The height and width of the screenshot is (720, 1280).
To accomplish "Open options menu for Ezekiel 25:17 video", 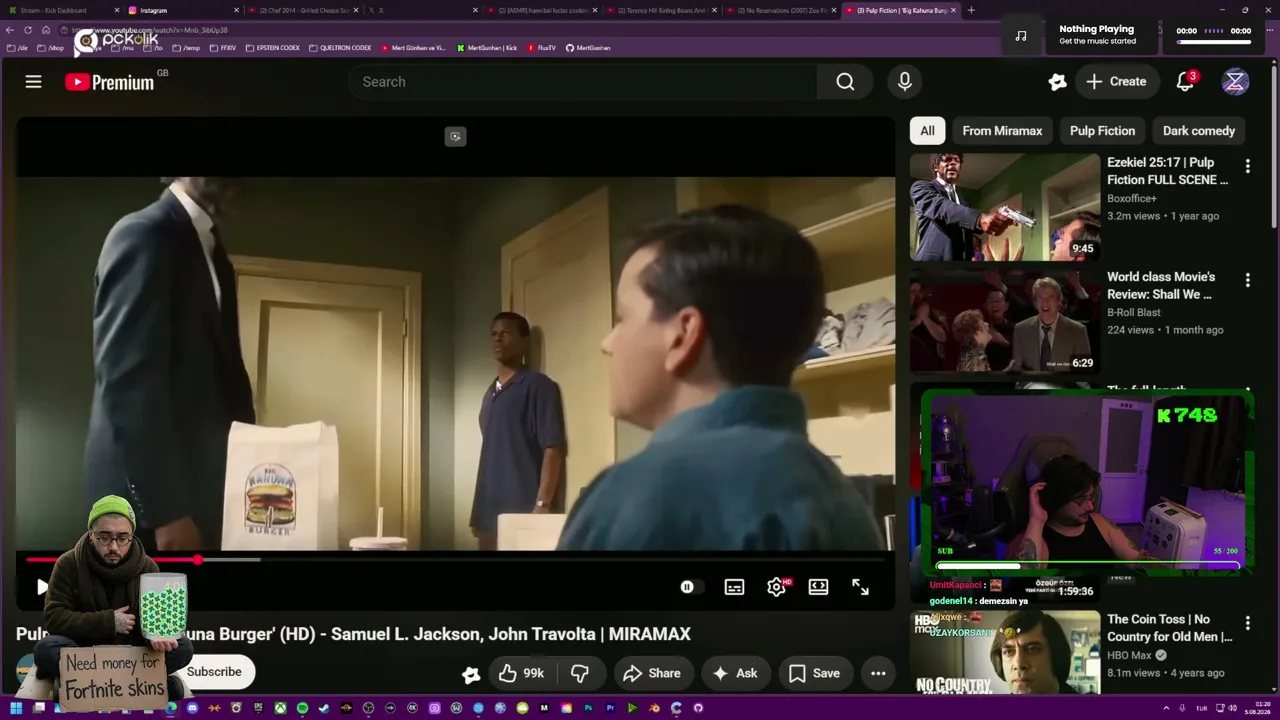I will coord(1247,166).
